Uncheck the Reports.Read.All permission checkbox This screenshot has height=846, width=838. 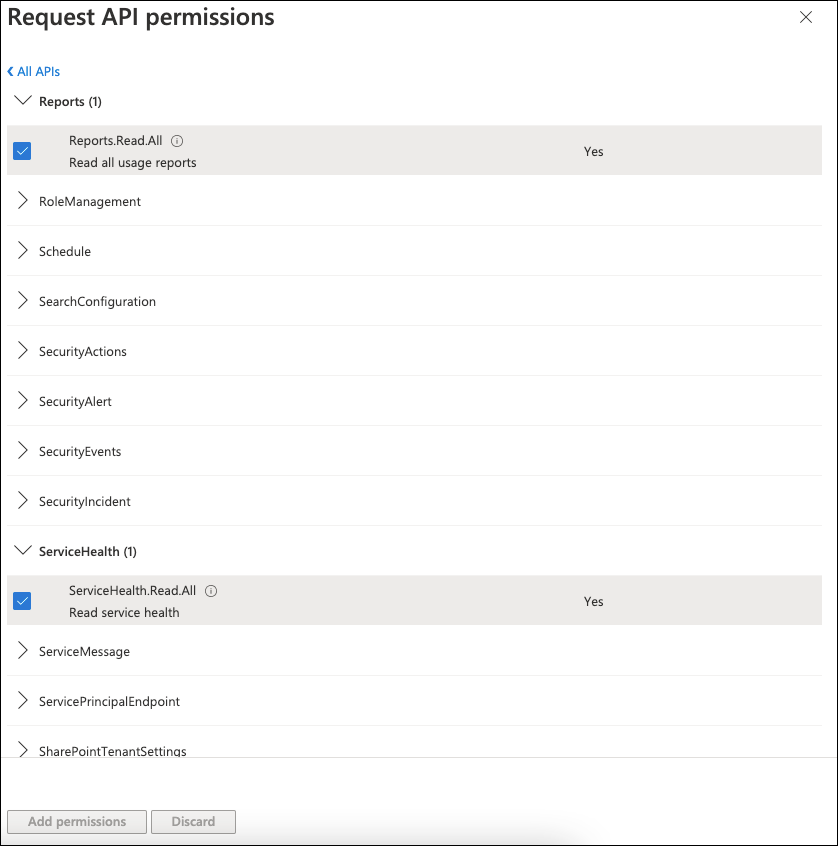coord(22,151)
